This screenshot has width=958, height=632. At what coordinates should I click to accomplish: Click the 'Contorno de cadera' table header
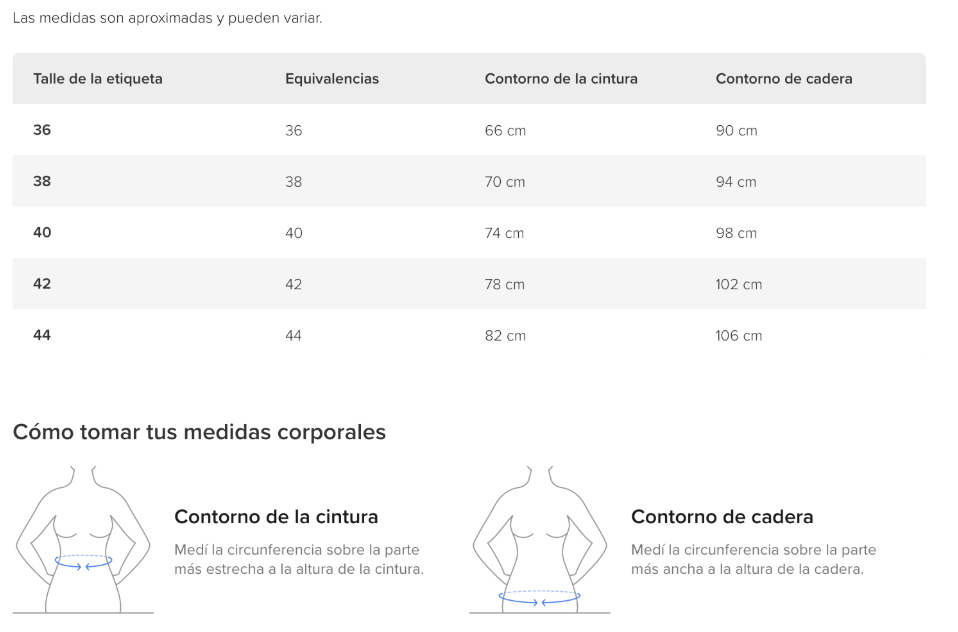784,79
